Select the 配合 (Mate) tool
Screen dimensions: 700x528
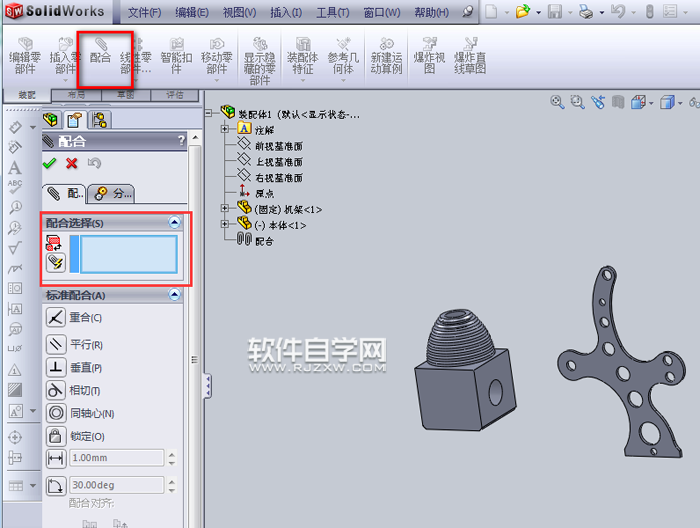point(100,50)
